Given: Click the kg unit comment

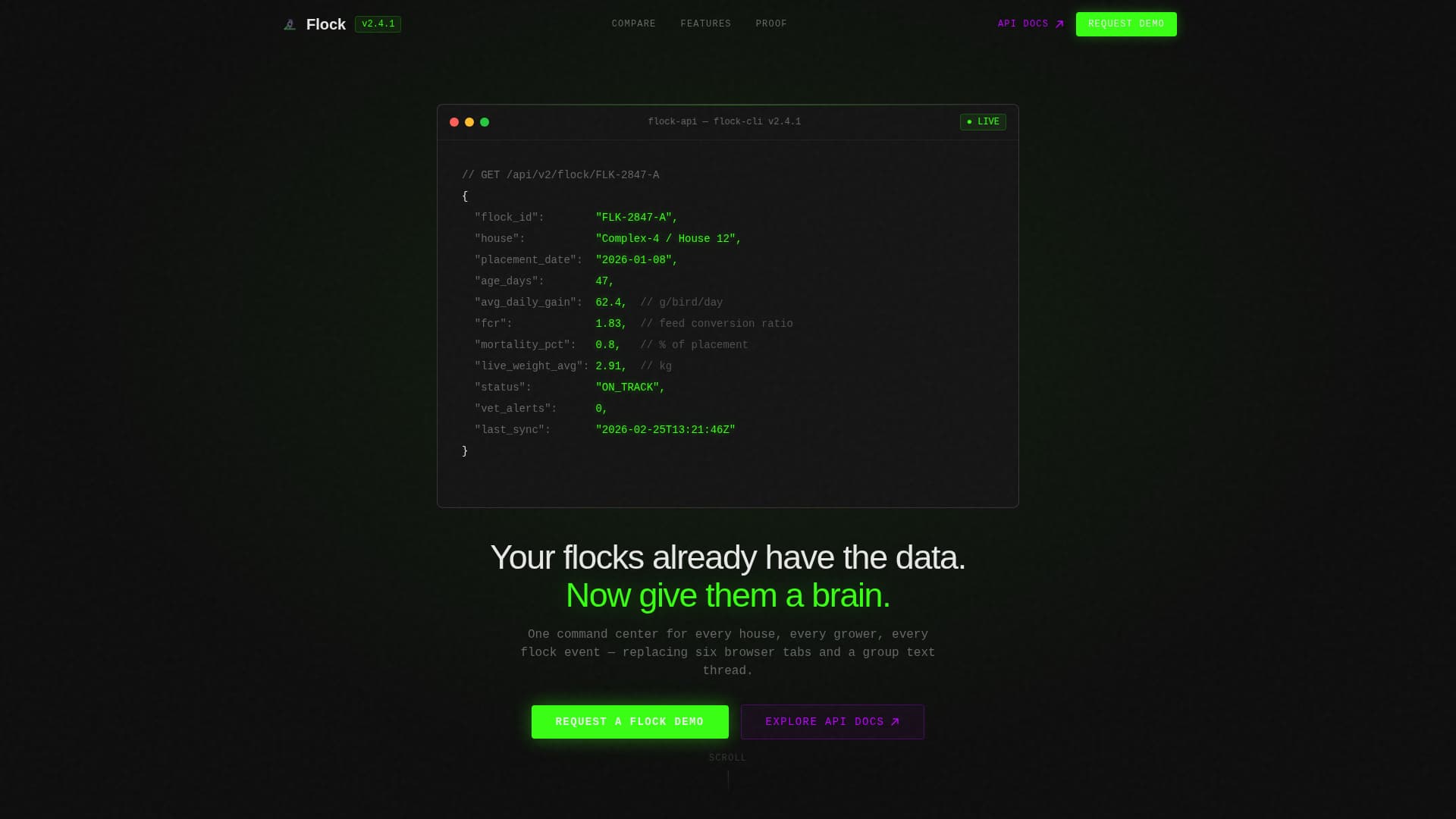Looking at the screenshot, I should [x=656, y=366].
